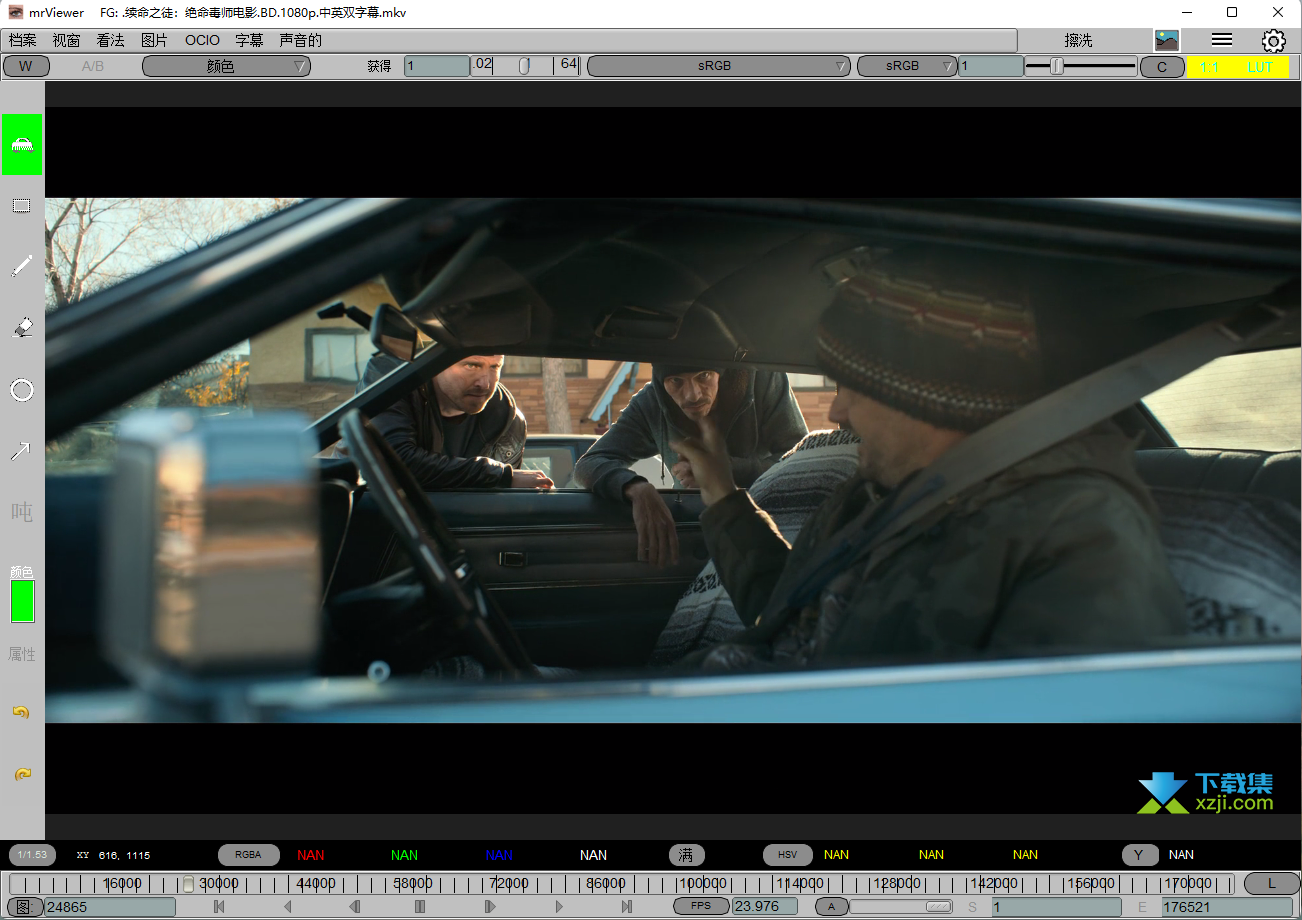Image resolution: width=1302 pixels, height=920 pixels.
Task: Open the OCIO menu
Action: coord(202,40)
